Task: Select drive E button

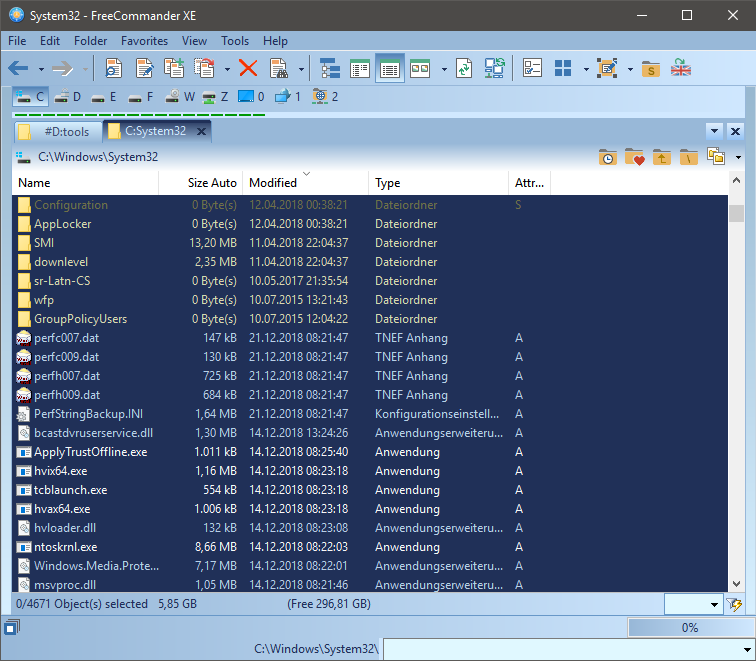Action: coord(104,97)
